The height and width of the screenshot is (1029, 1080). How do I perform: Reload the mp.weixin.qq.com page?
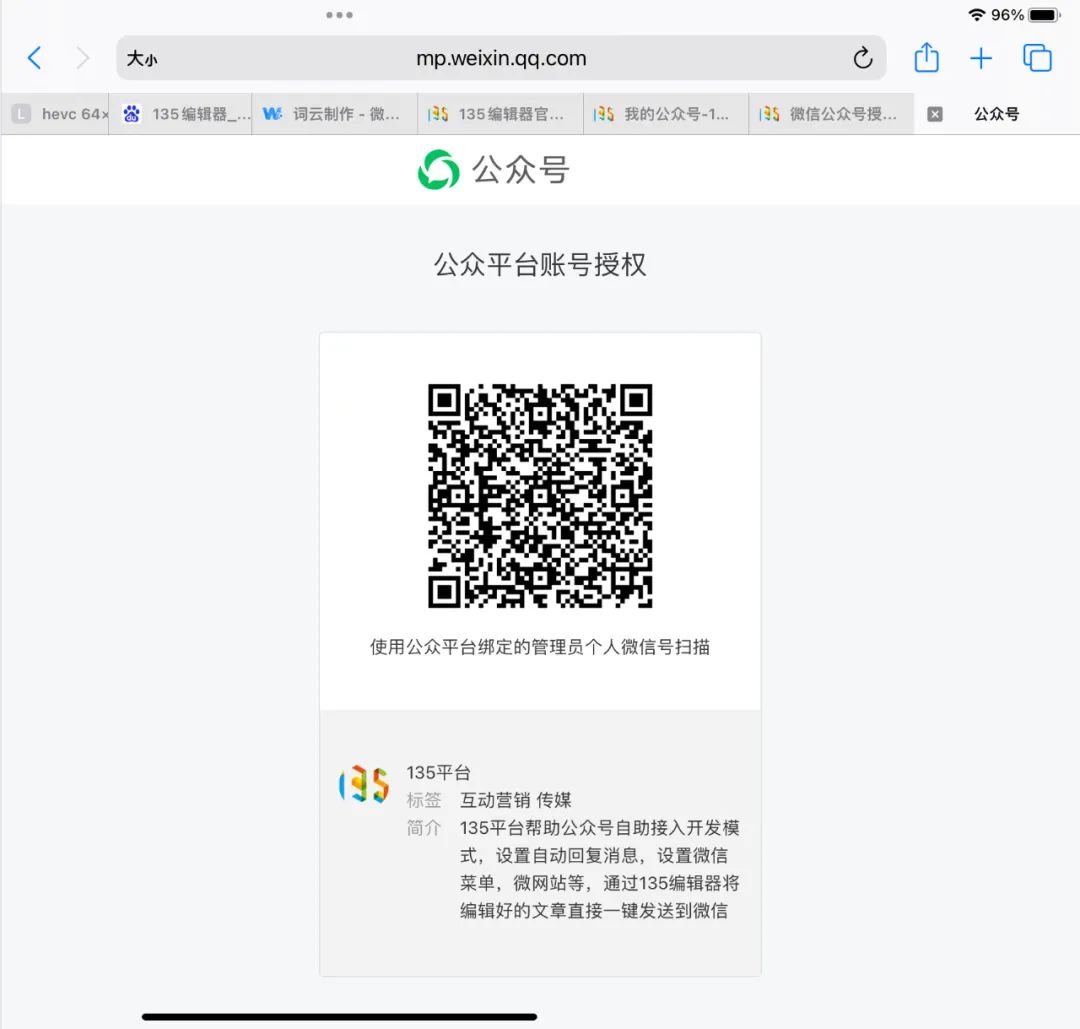tap(862, 58)
